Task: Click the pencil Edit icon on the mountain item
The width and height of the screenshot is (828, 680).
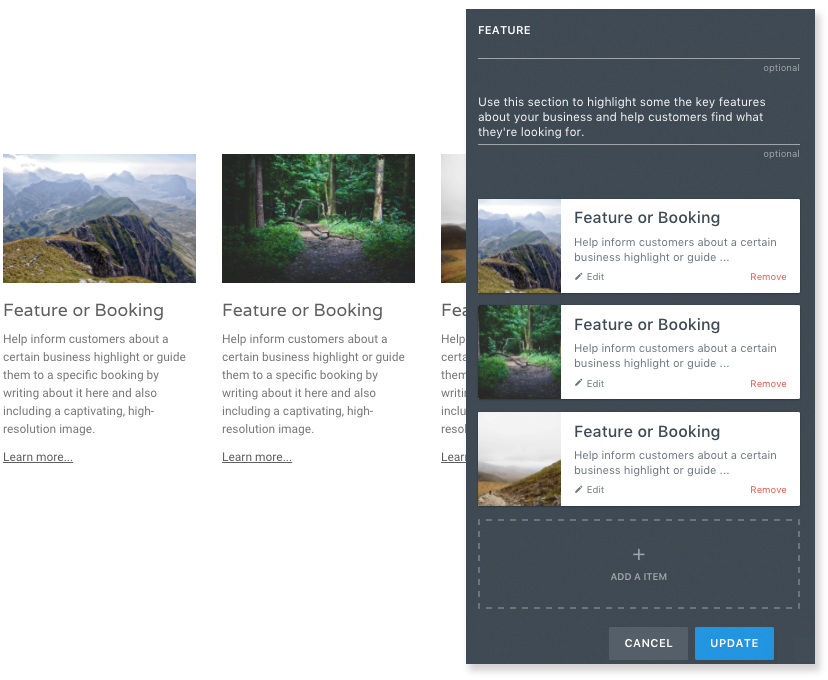Action: coord(579,277)
